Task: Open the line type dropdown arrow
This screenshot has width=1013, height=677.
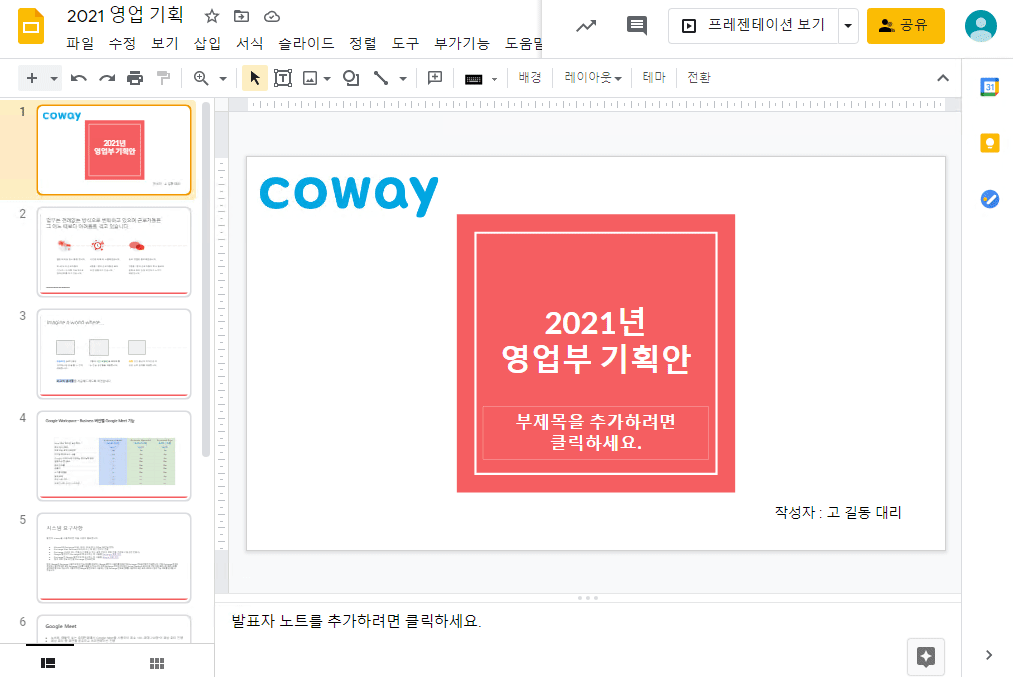Action: coord(403,79)
